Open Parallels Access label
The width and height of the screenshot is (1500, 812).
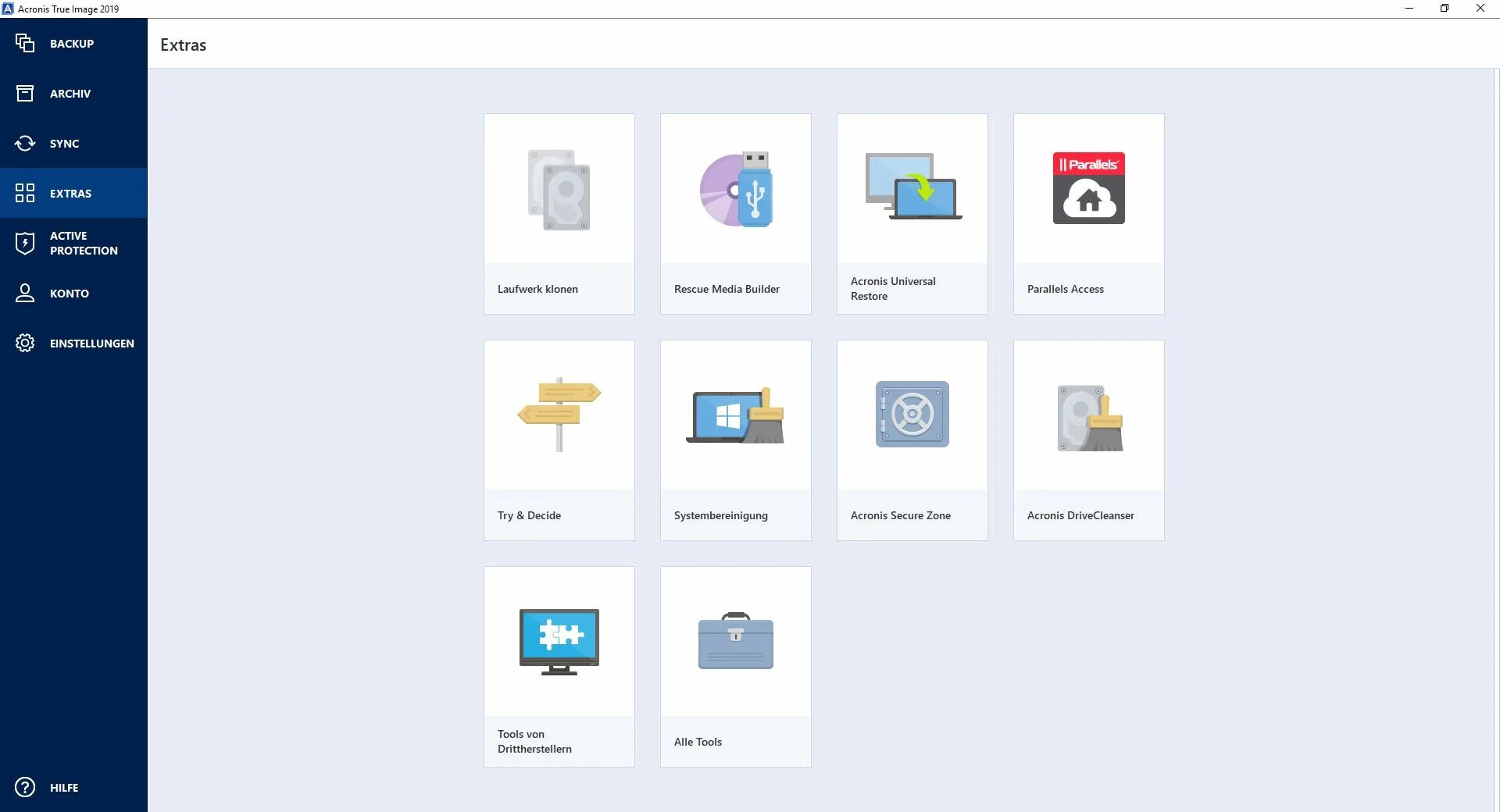[1066, 289]
